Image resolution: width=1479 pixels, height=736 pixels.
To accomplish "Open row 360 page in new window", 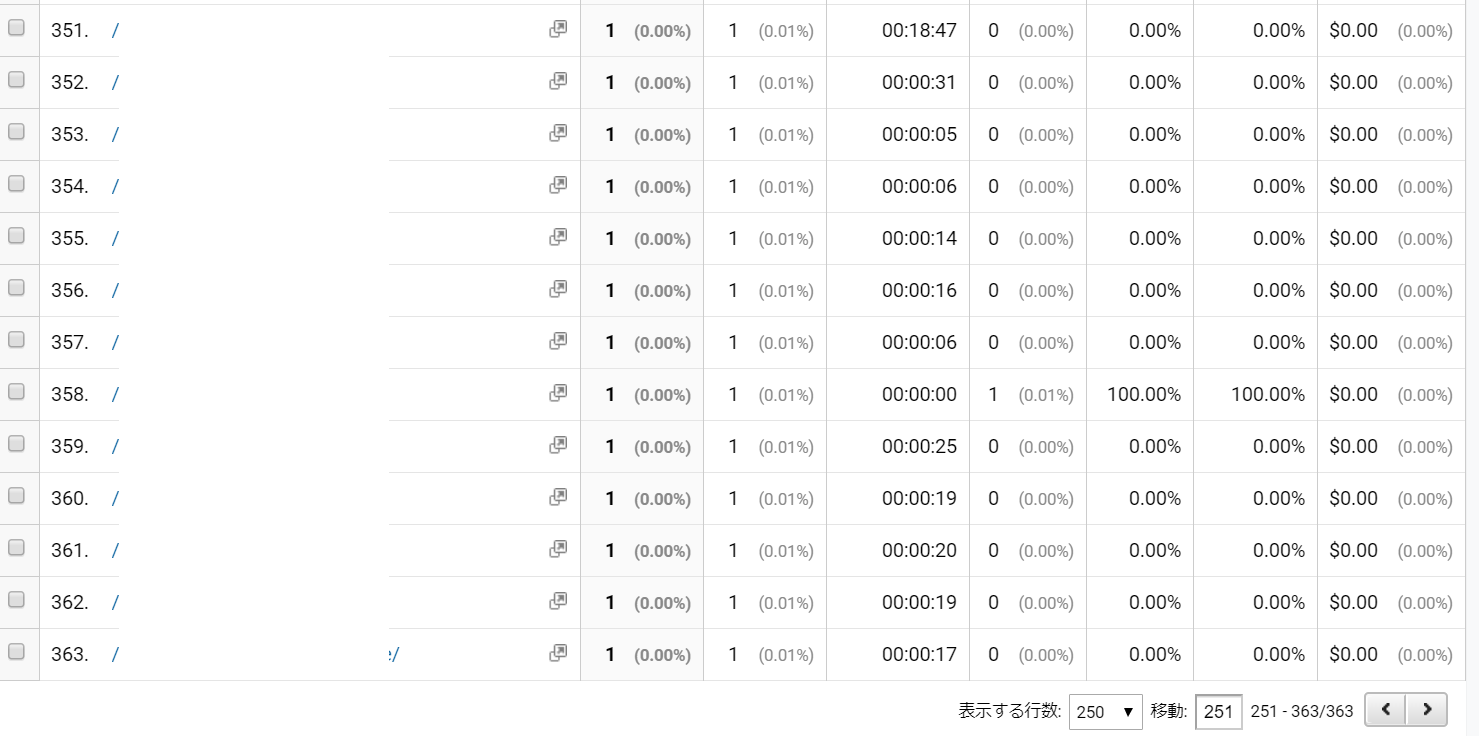I will tap(558, 498).
